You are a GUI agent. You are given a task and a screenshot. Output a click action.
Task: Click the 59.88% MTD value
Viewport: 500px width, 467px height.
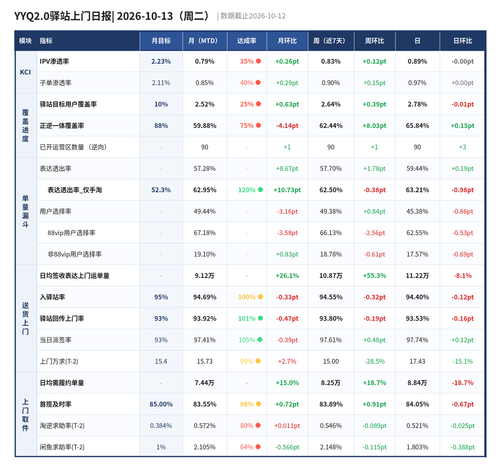click(x=205, y=126)
